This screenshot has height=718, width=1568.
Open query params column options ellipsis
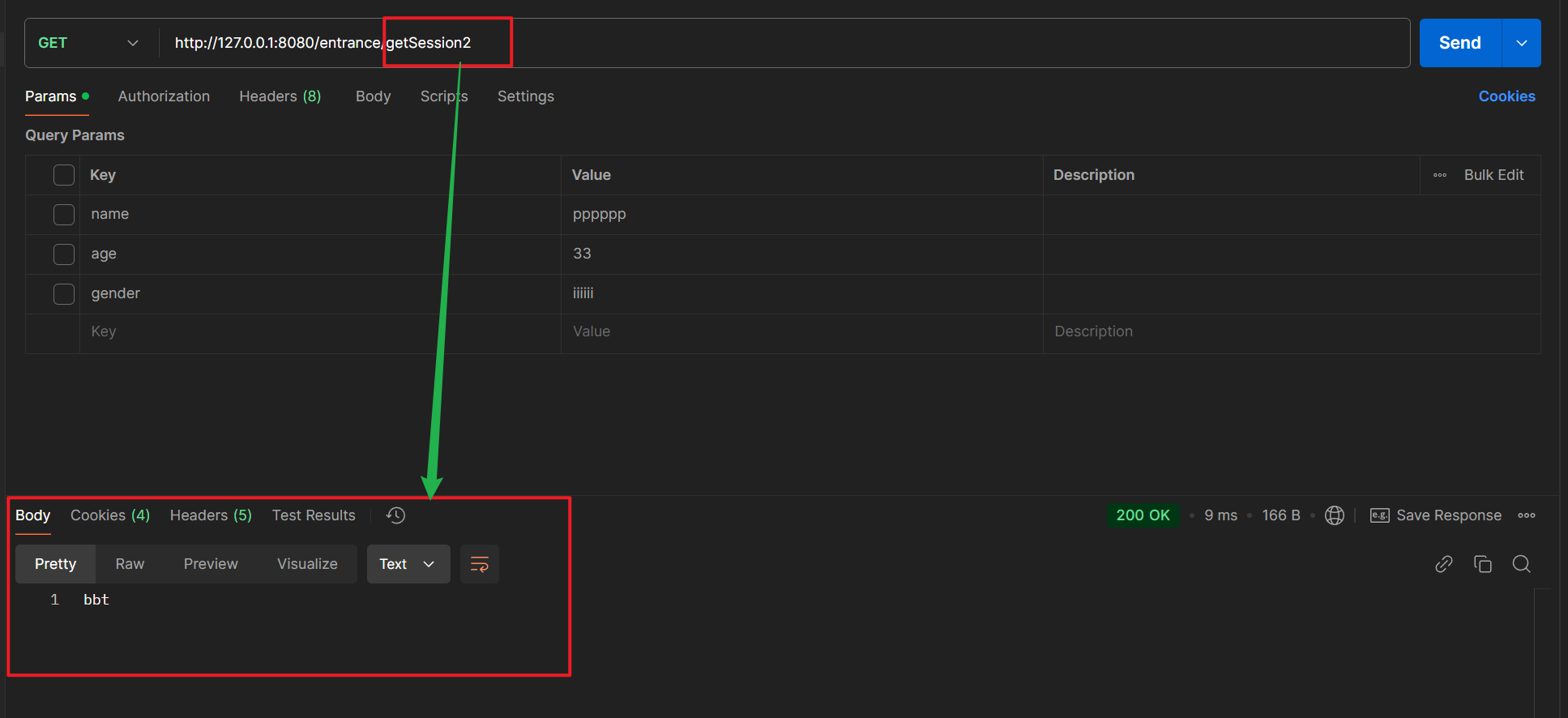pos(1440,175)
